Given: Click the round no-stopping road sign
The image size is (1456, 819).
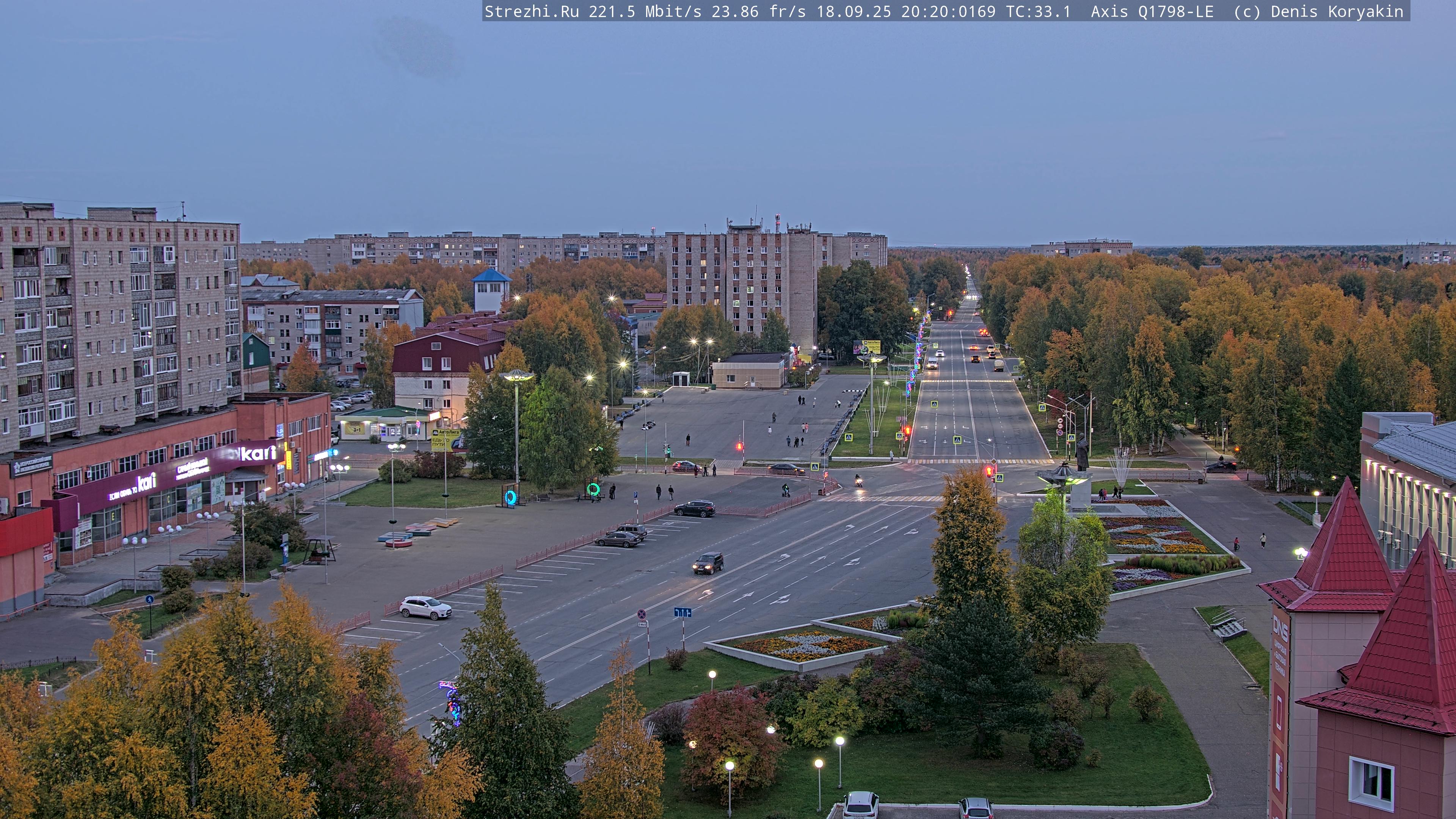Looking at the screenshot, I should [x=642, y=614].
